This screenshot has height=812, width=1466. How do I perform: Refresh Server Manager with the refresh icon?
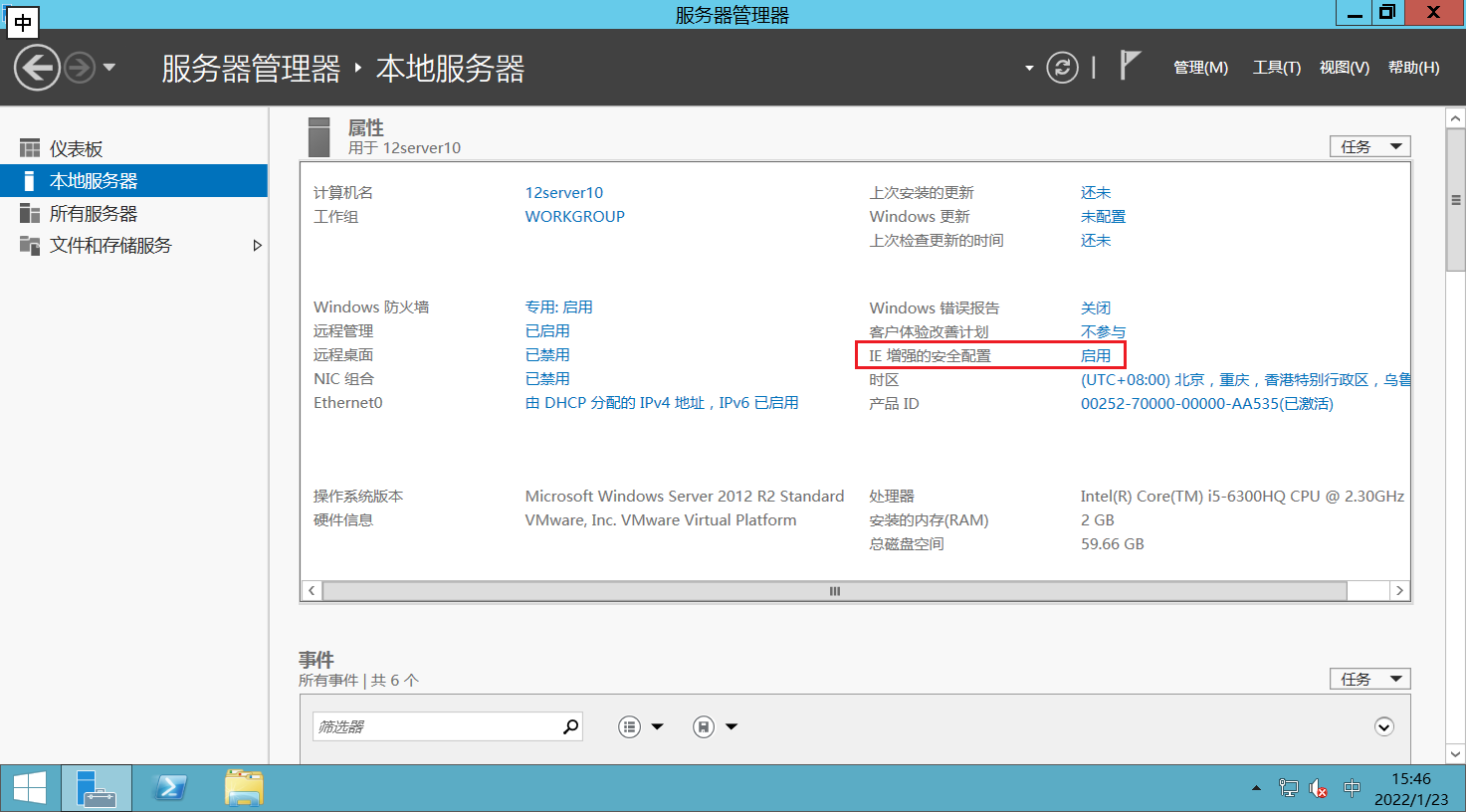1062,68
